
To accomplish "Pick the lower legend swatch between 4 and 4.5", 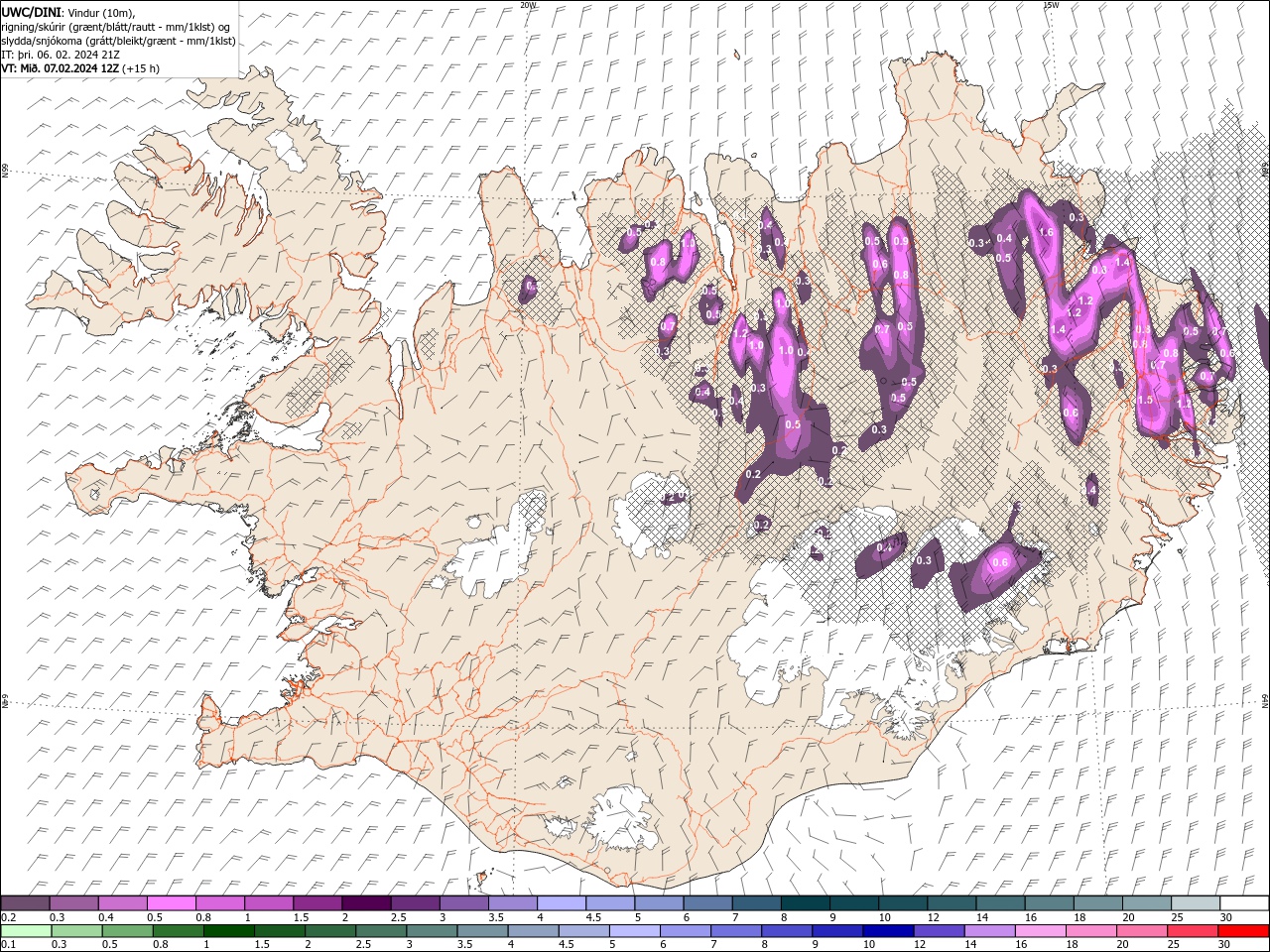I will point(533,931).
